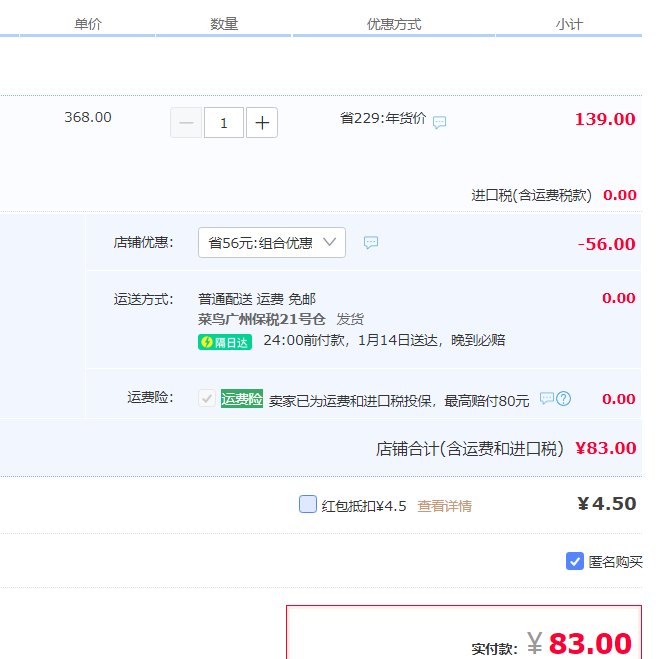Uncheck the 匿名购买 anonymous purchase checkbox
Image resolution: width=667 pixels, height=659 pixels.
click(575, 561)
